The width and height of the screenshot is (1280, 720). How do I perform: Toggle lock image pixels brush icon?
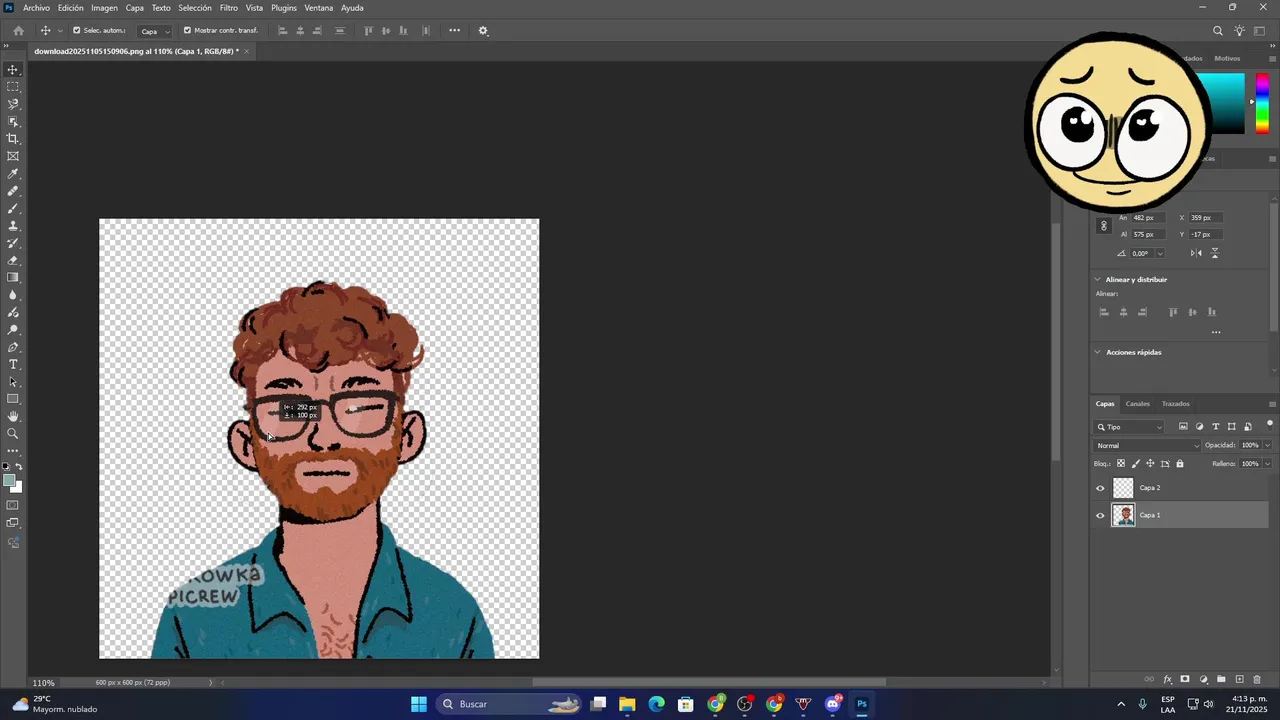(x=1135, y=464)
